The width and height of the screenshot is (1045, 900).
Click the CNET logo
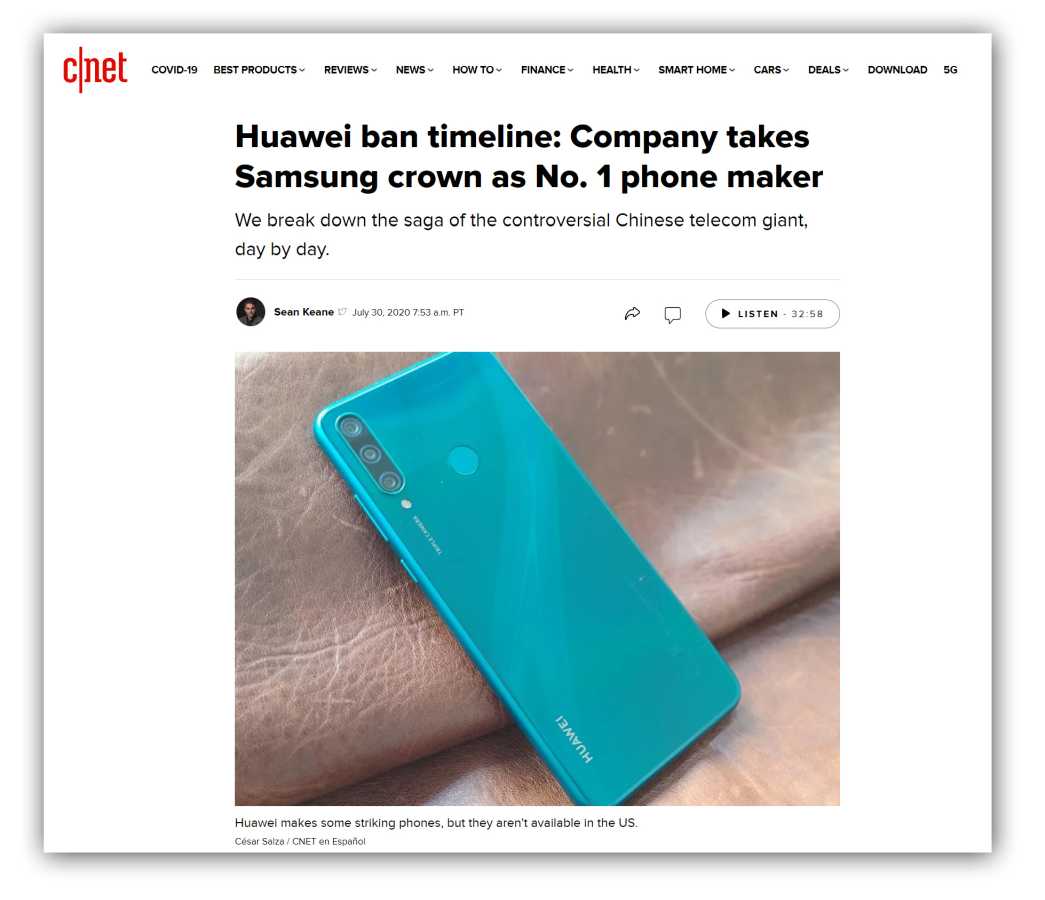95,69
